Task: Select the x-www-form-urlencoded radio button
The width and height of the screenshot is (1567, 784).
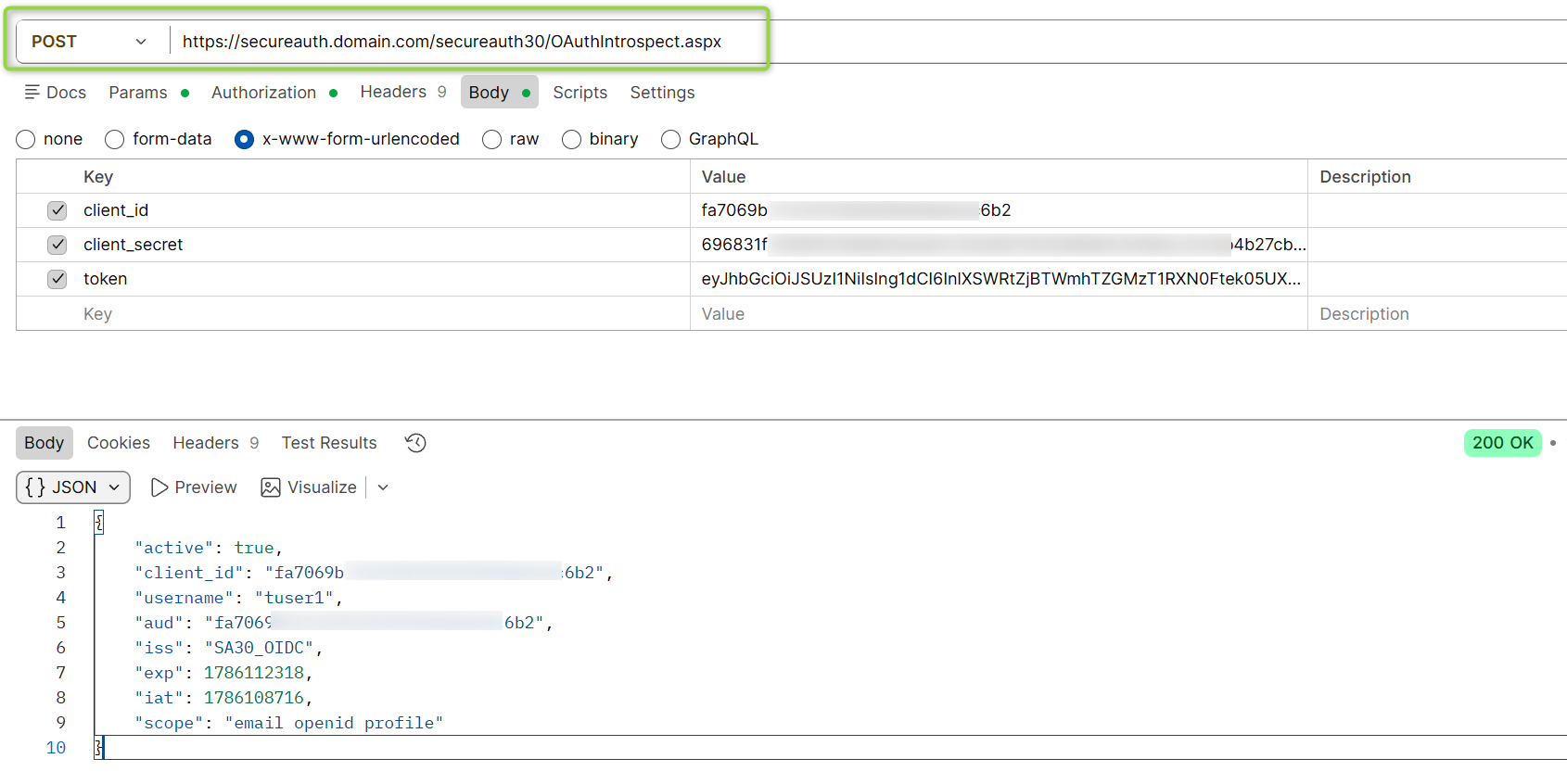Action: (x=244, y=139)
